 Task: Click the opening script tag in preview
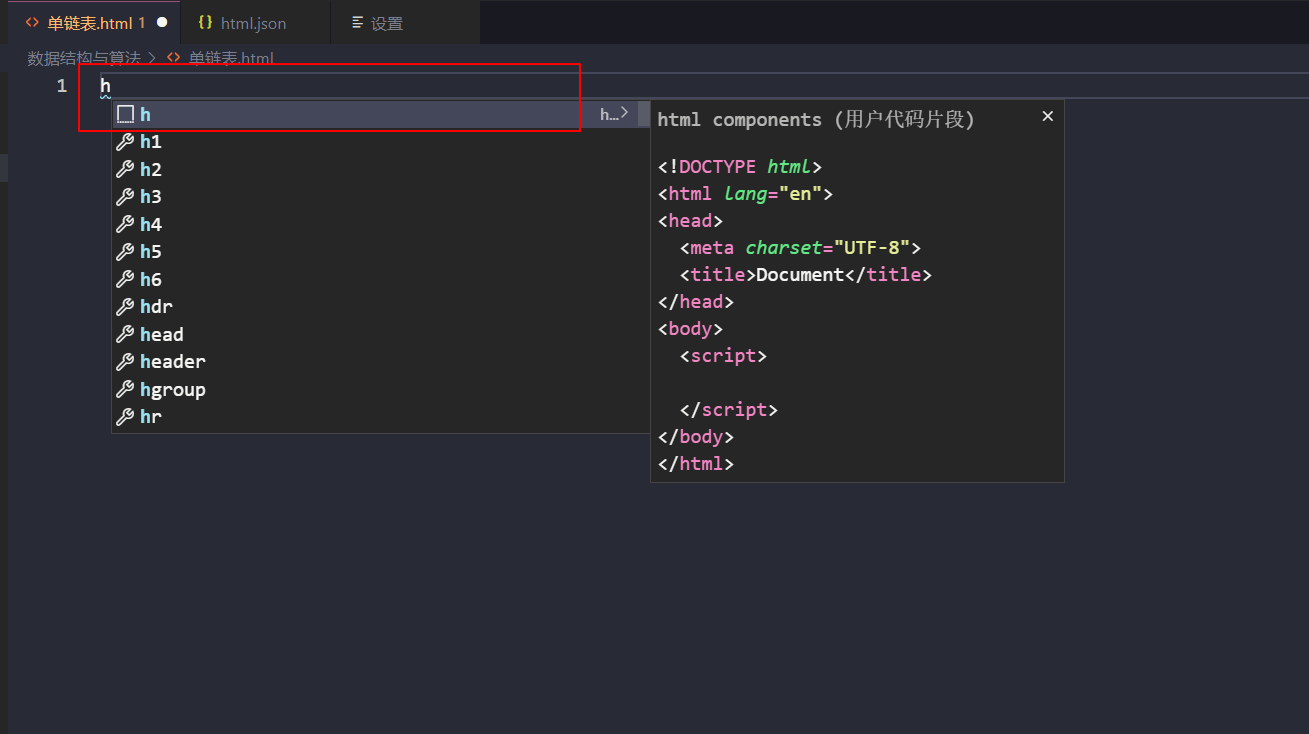723,355
